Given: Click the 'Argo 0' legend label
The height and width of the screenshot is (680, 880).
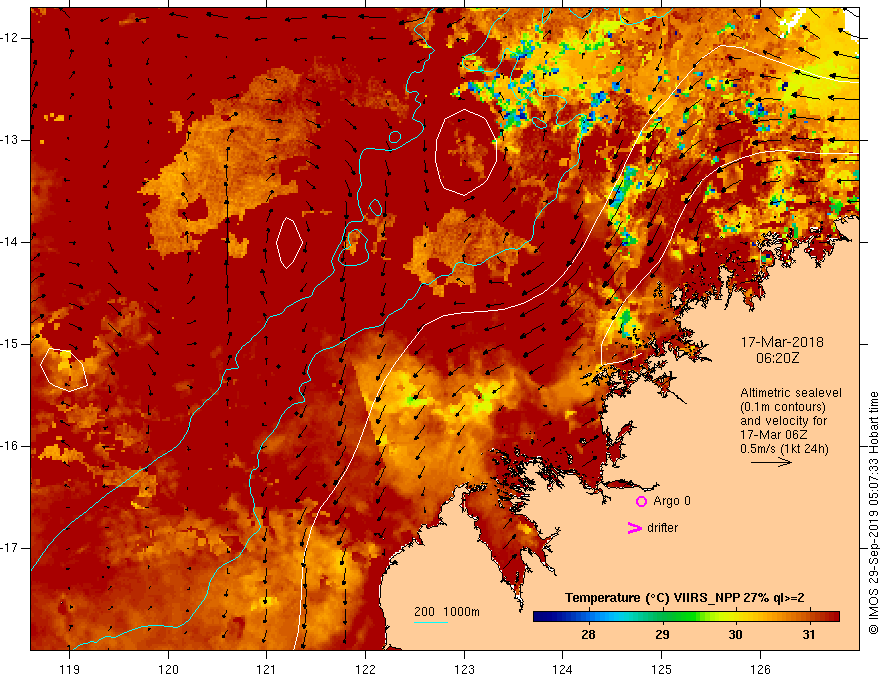Looking at the screenshot, I should [672, 501].
